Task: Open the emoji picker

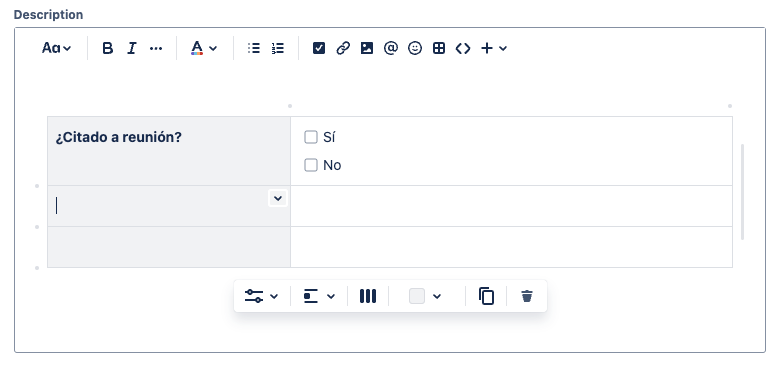Action: click(415, 48)
